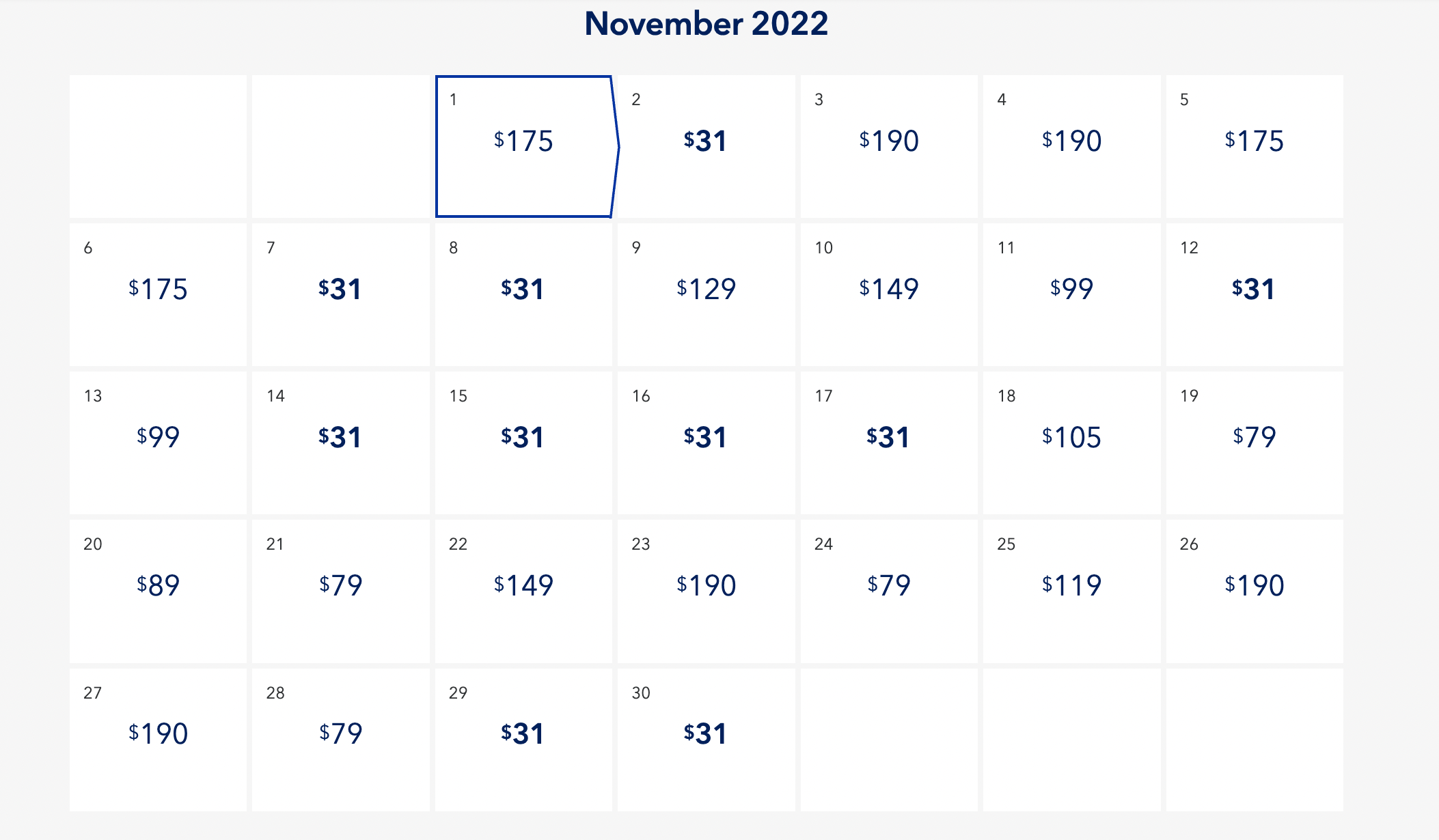1439x840 pixels.
Task: Choose November 20 fare $89
Action: [x=158, y=591]
